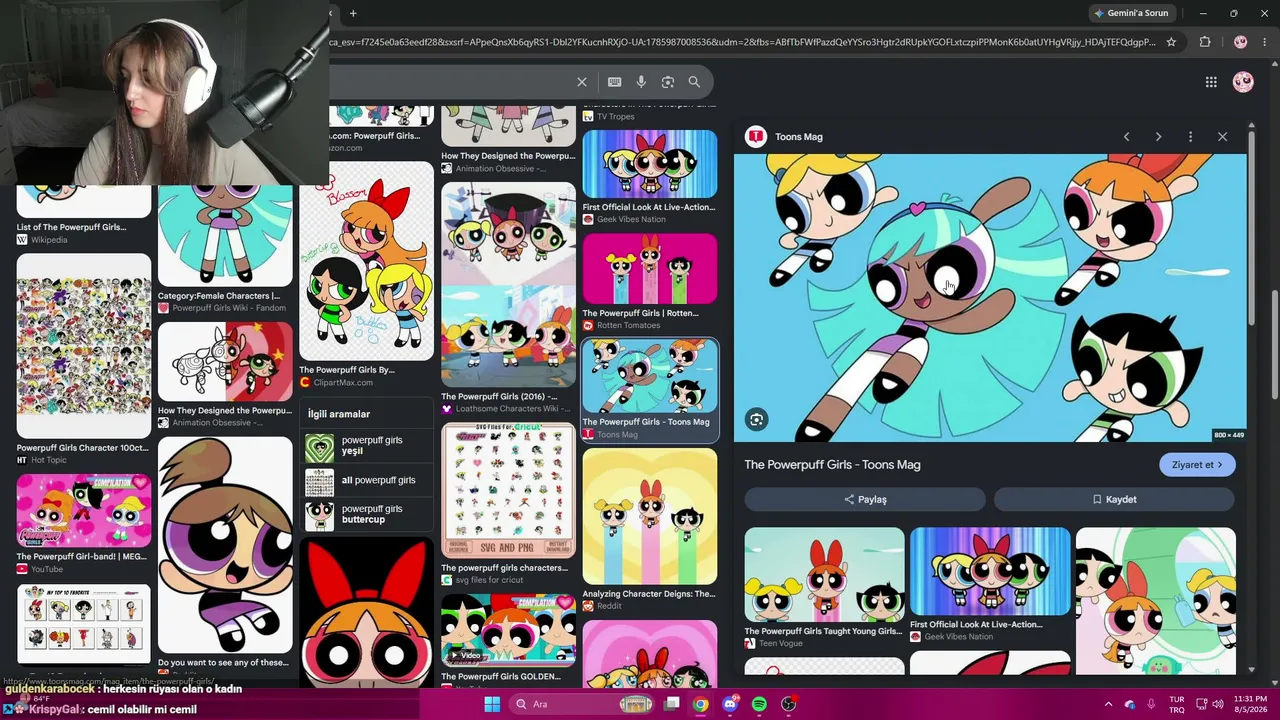
Task: Open the Google account avatar
Action: tap(1243, 82)
